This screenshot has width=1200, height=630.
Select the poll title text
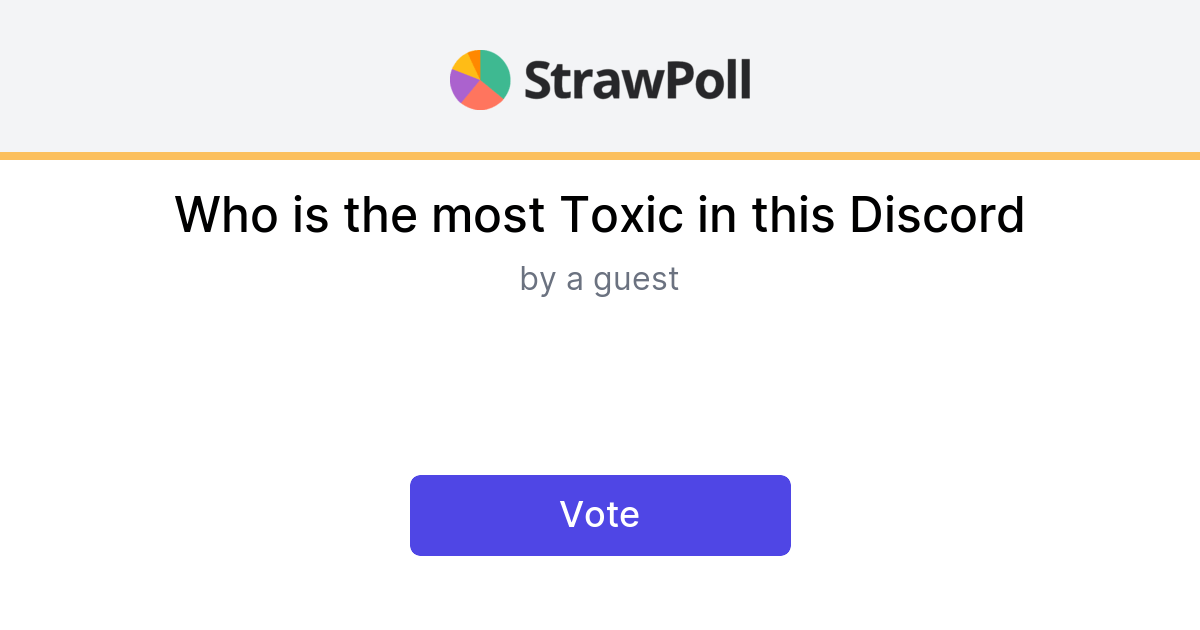tap(600, 214)
